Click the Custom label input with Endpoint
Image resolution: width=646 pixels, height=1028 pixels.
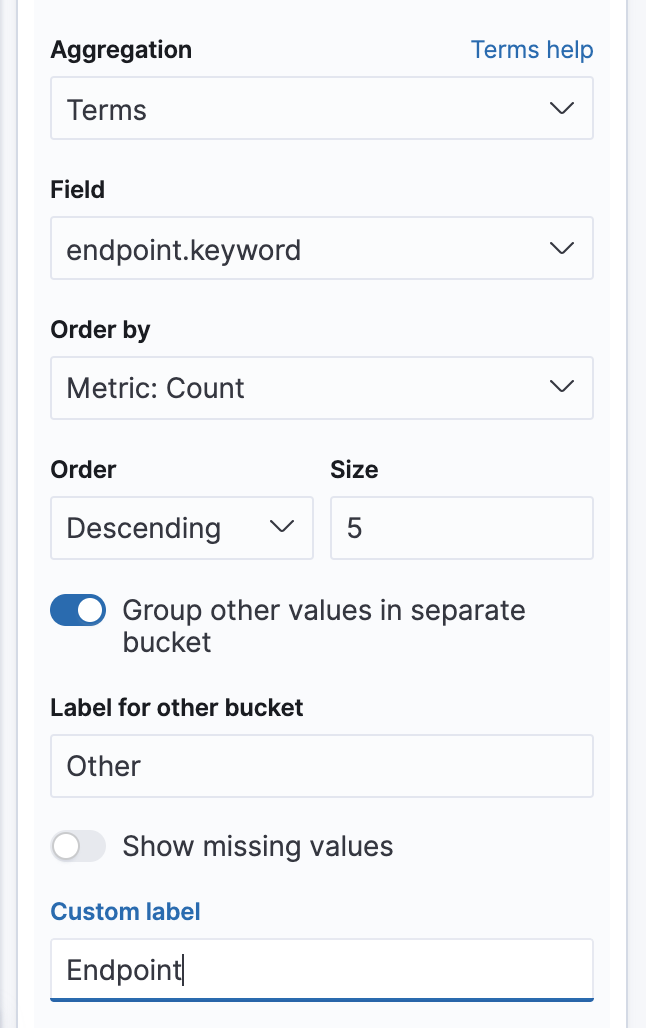321,969
